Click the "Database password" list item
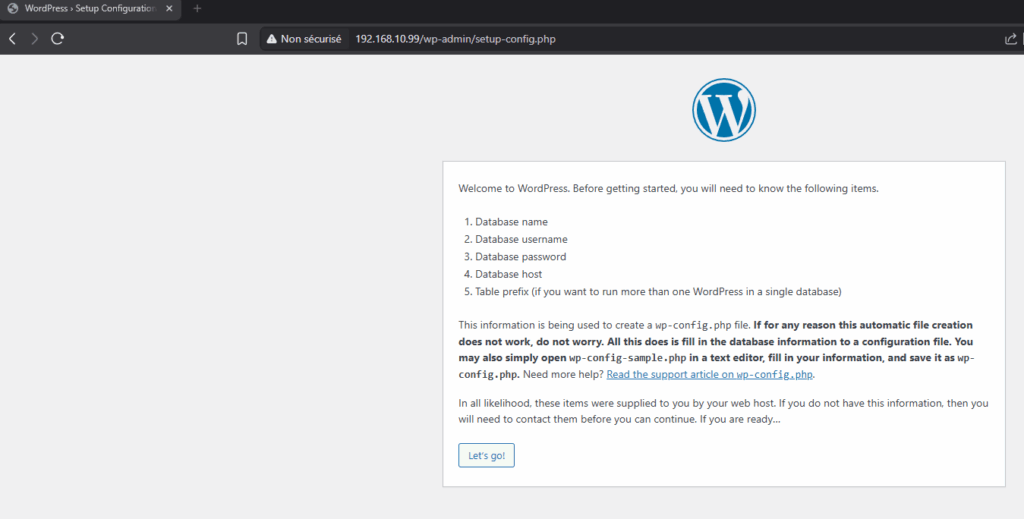This screenshot has width=1024, height=519. 520,257
